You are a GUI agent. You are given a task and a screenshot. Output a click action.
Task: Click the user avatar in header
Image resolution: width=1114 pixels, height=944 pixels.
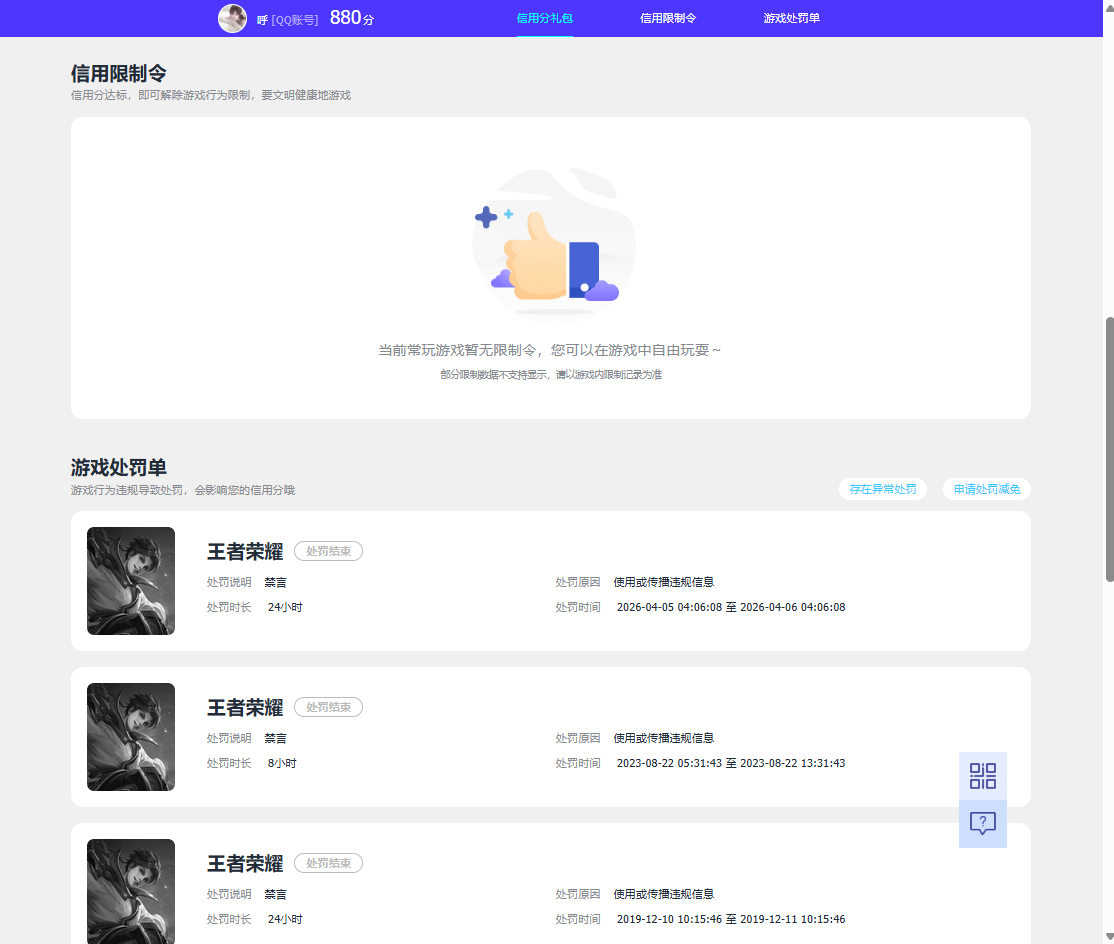coord(232,18)
